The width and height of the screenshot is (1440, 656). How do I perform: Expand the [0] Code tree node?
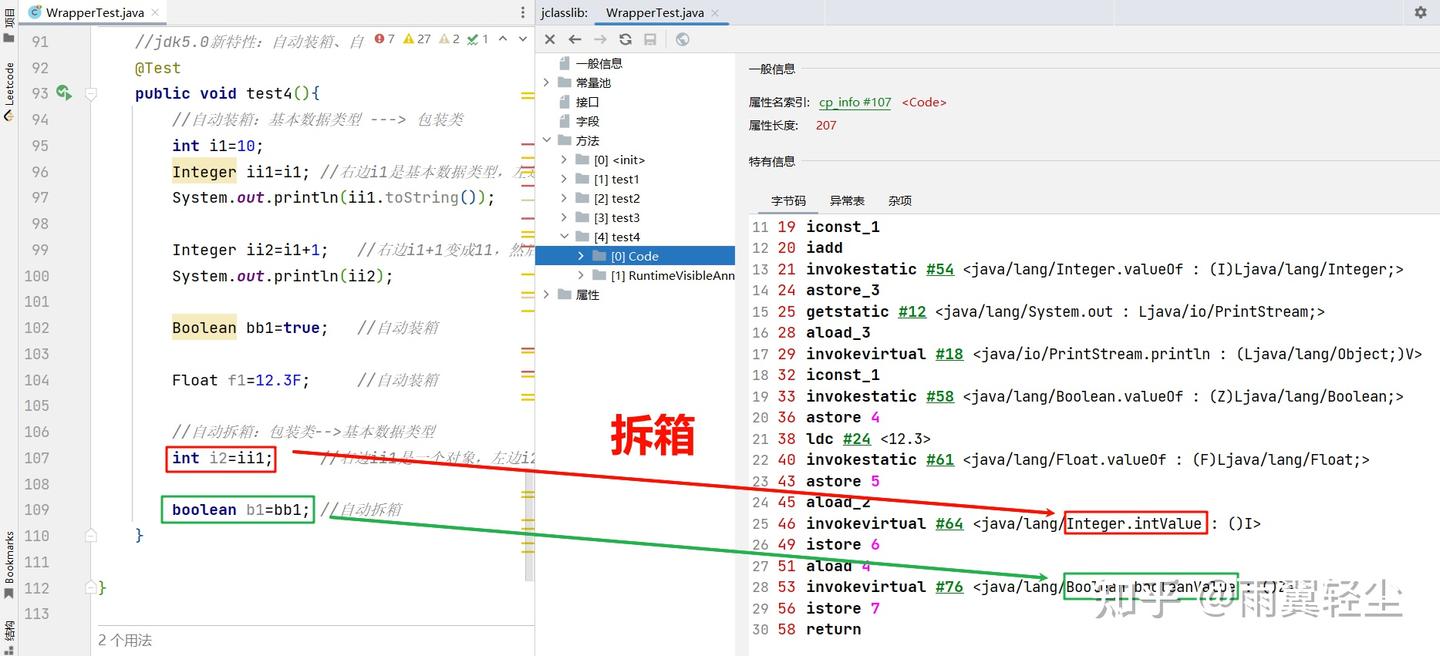[580, 255]
